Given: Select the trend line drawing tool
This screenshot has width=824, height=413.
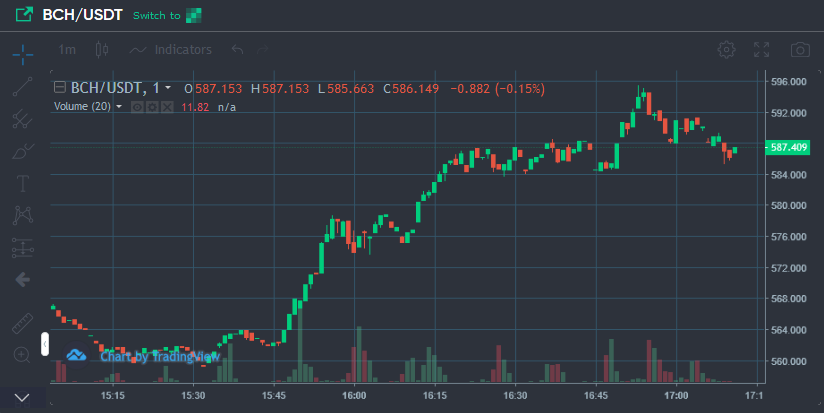Looking at the screenshot, I should click(x=23, y=87).
